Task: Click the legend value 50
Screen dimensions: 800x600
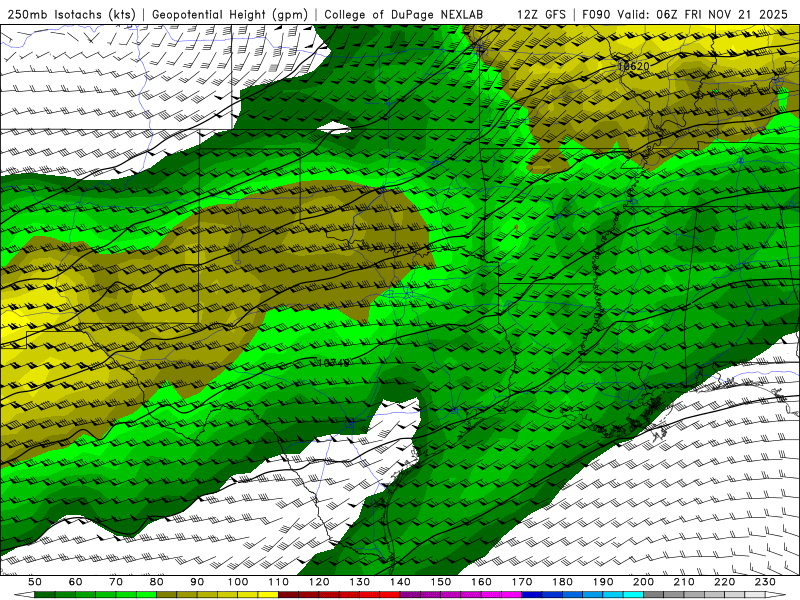Action: point(35,582)
